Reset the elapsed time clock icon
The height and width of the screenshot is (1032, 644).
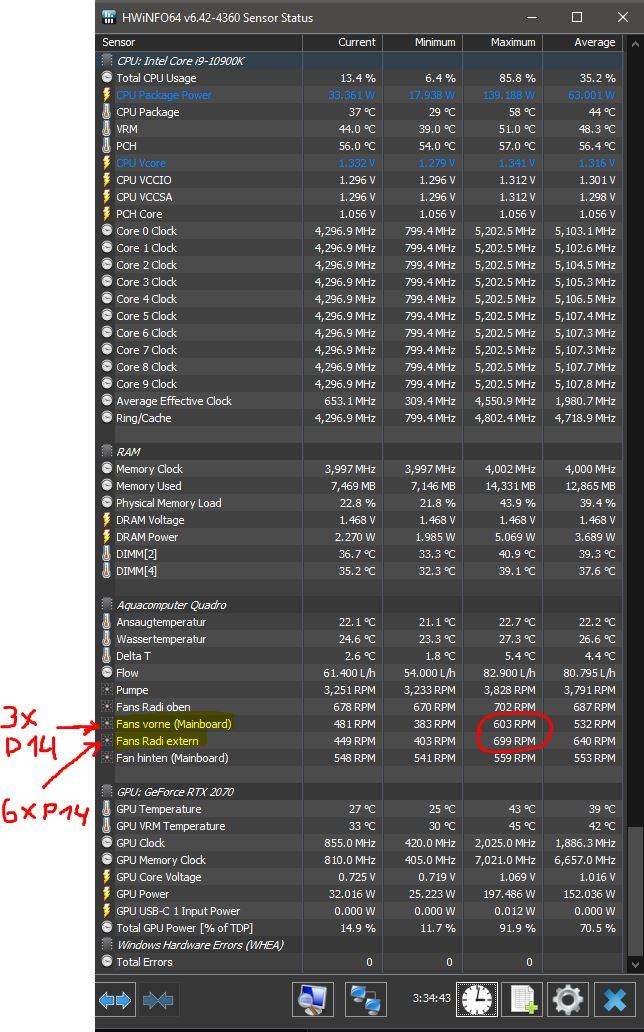(477, 1000)
